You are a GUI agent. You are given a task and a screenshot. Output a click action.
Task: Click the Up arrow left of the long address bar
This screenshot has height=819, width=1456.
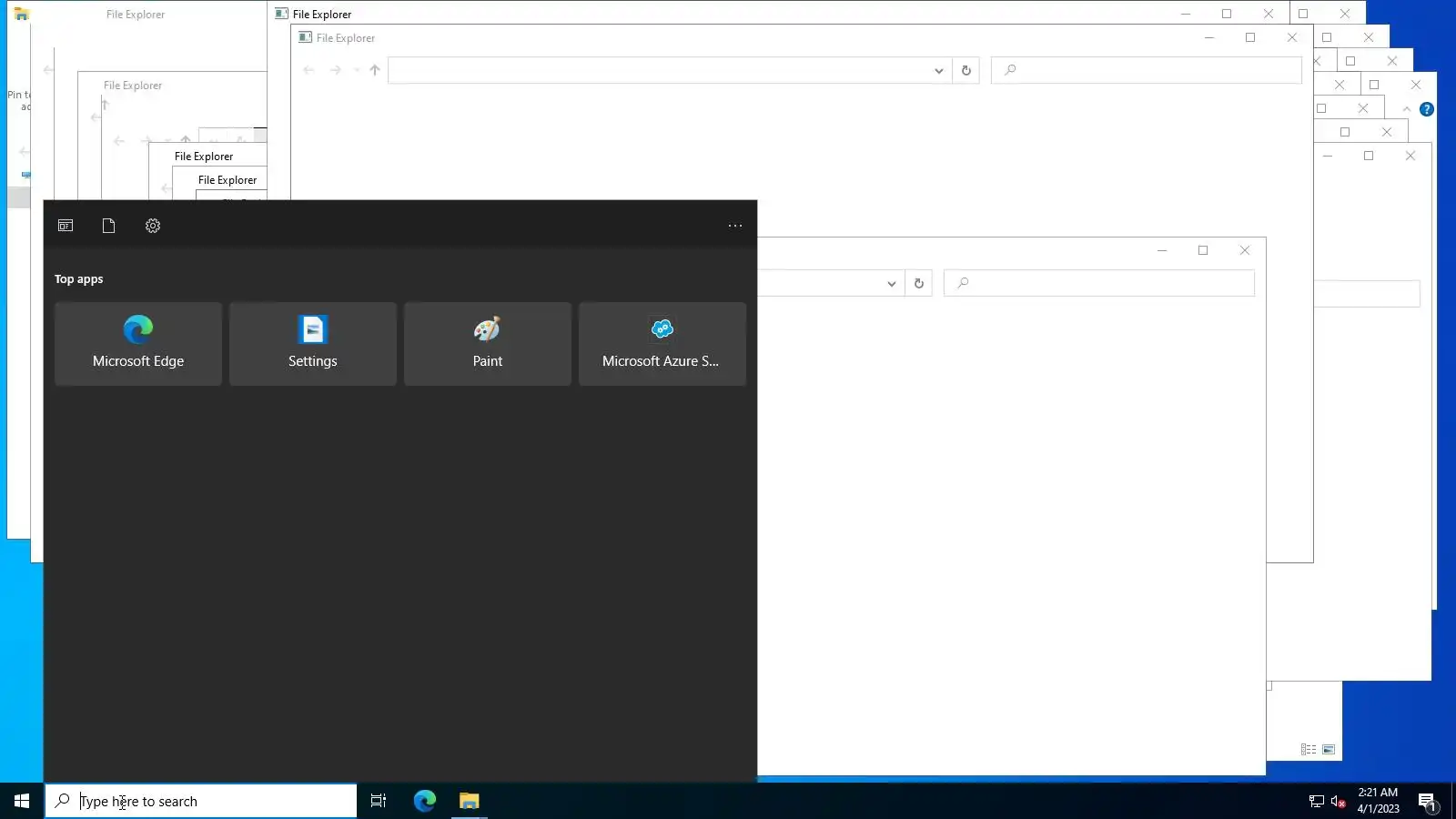point(375,70)
